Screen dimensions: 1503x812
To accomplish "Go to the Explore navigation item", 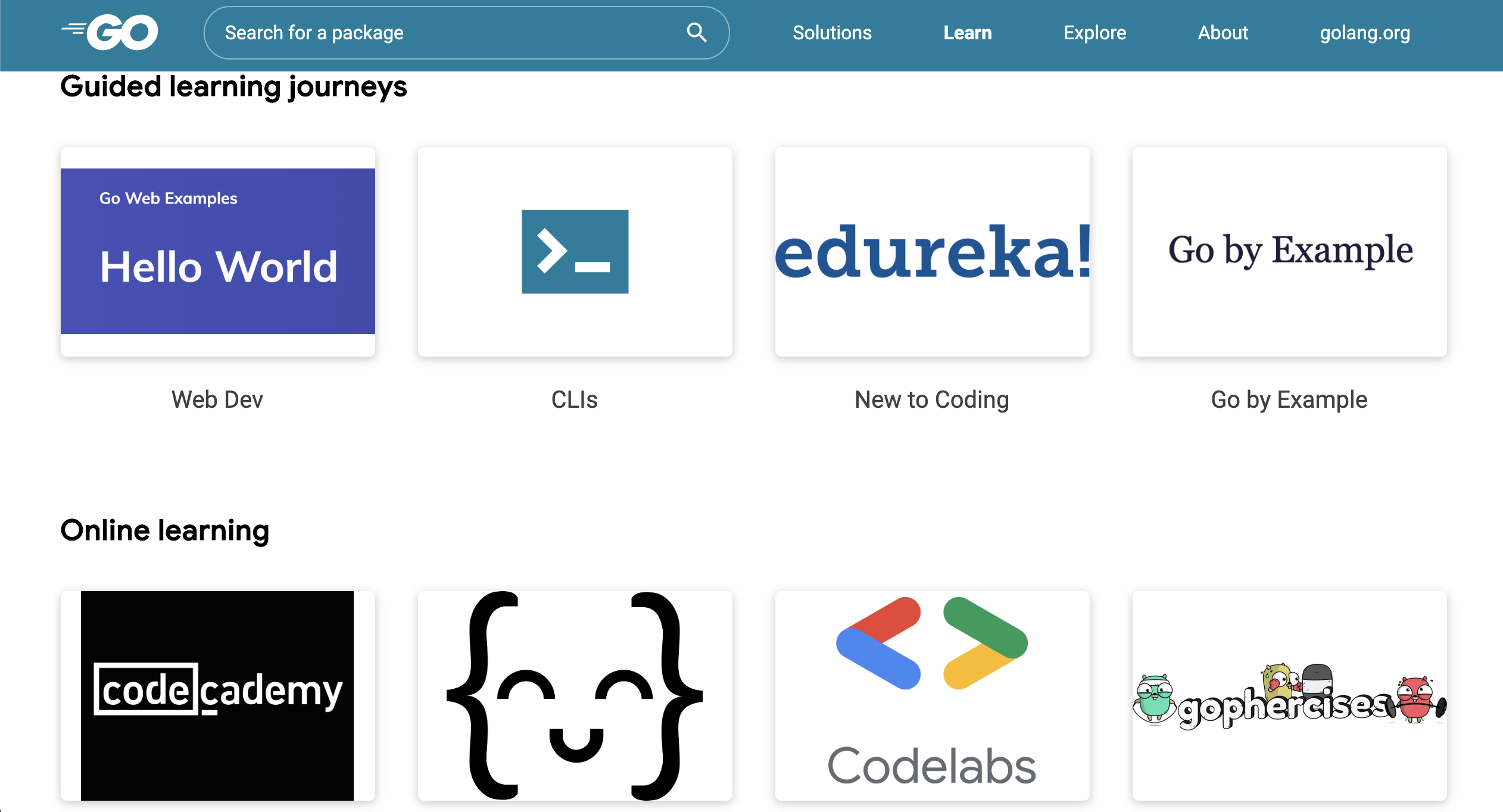I will [1094, 33].
